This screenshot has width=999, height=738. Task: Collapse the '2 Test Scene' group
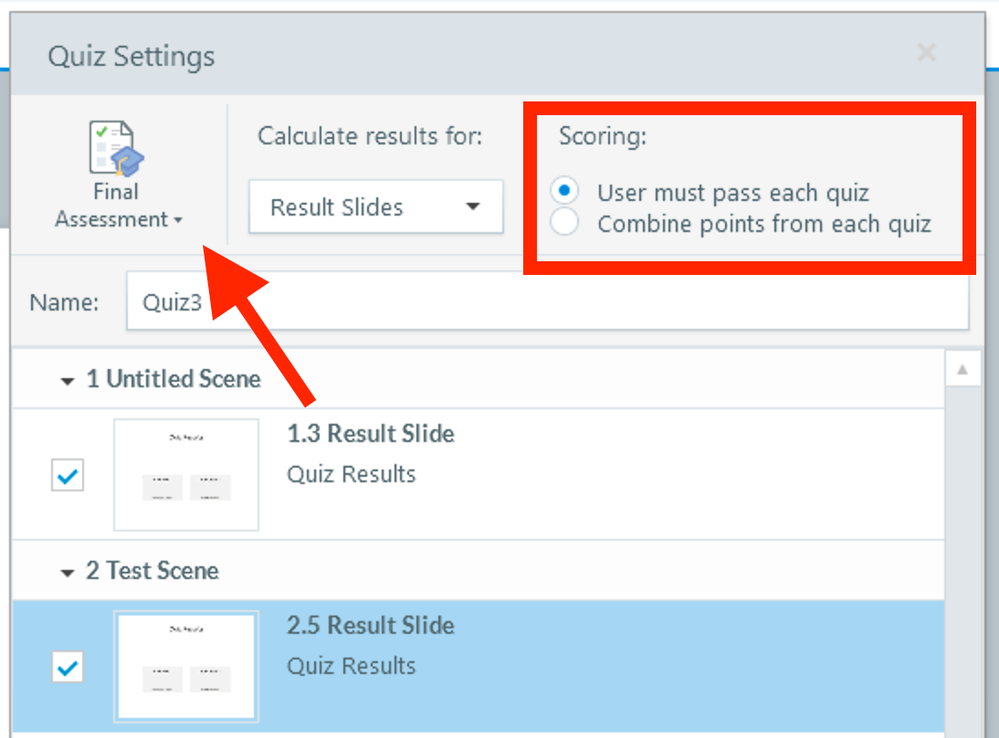click(x=68, y=572)
